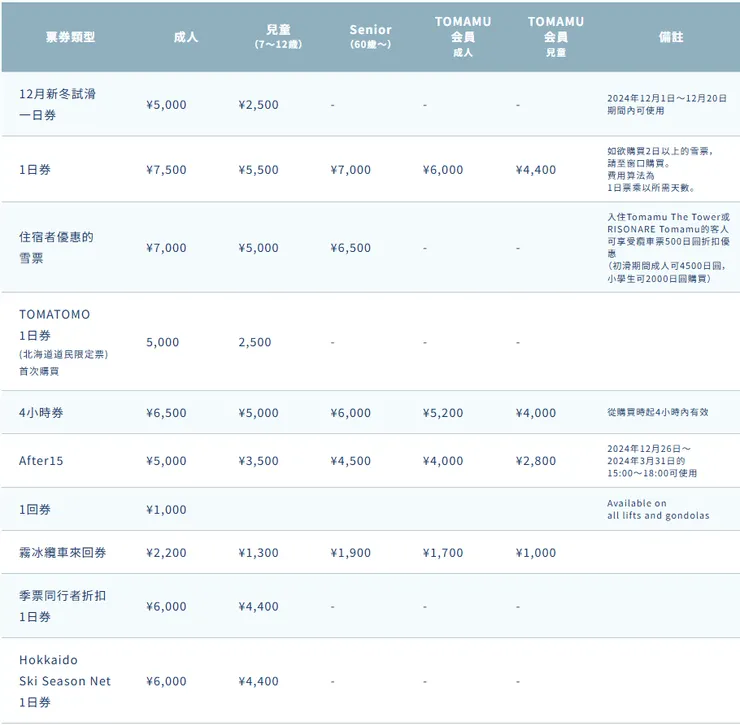Click ¥1,300 child price for 霧冰纜車來回券
Image resolution: width=740 pixels, height=725 pixels.
tap(258, 553)
